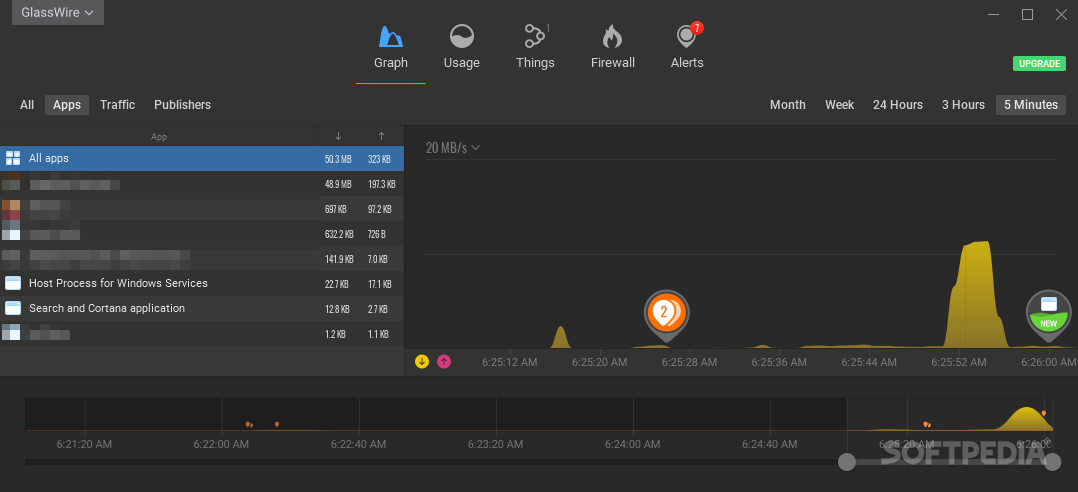The height and width of the screenshot is (492, 1078).
Task: Click the 323 KB upload total
Action: point(380,159)
